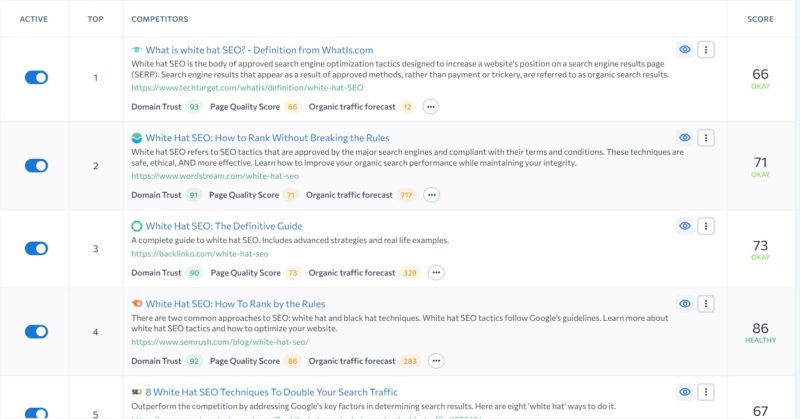Click score 66 in SCORE column
Viewport: 800px width, 419px height.
[x=760, y=75]
